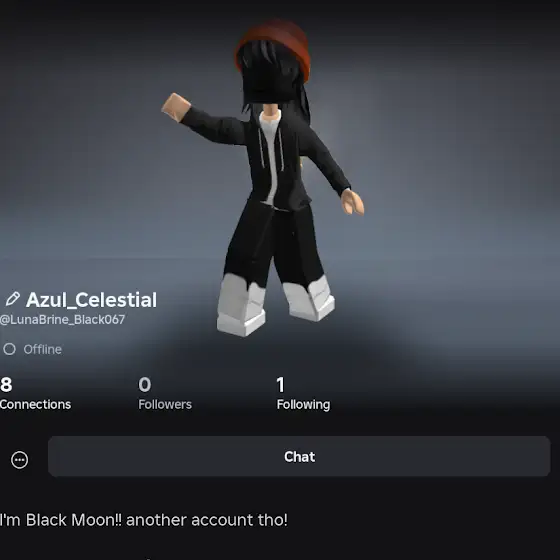
Task: View the 0 Followers count
Action: pos(145,385)
